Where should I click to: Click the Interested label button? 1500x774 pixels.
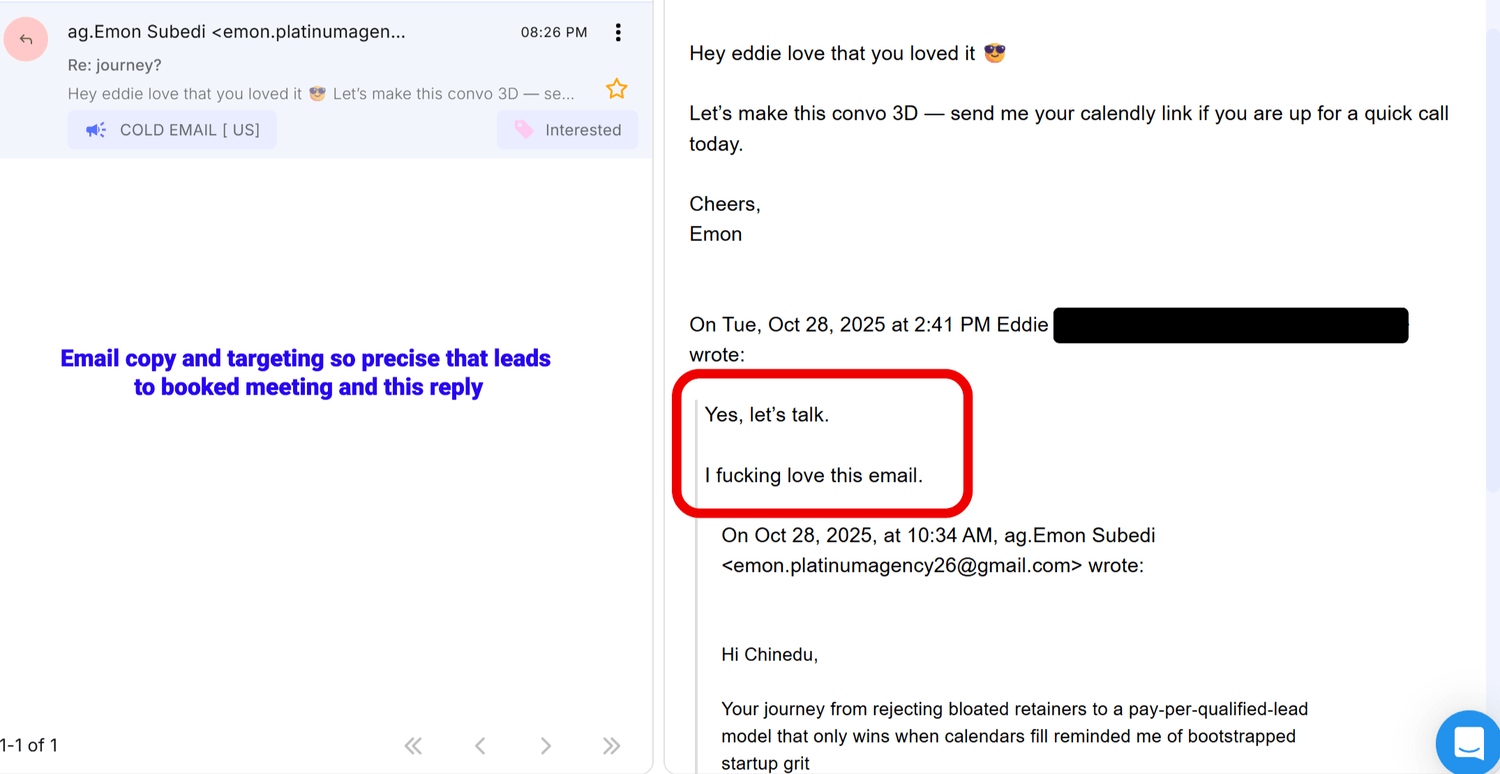tap(567, 130)
